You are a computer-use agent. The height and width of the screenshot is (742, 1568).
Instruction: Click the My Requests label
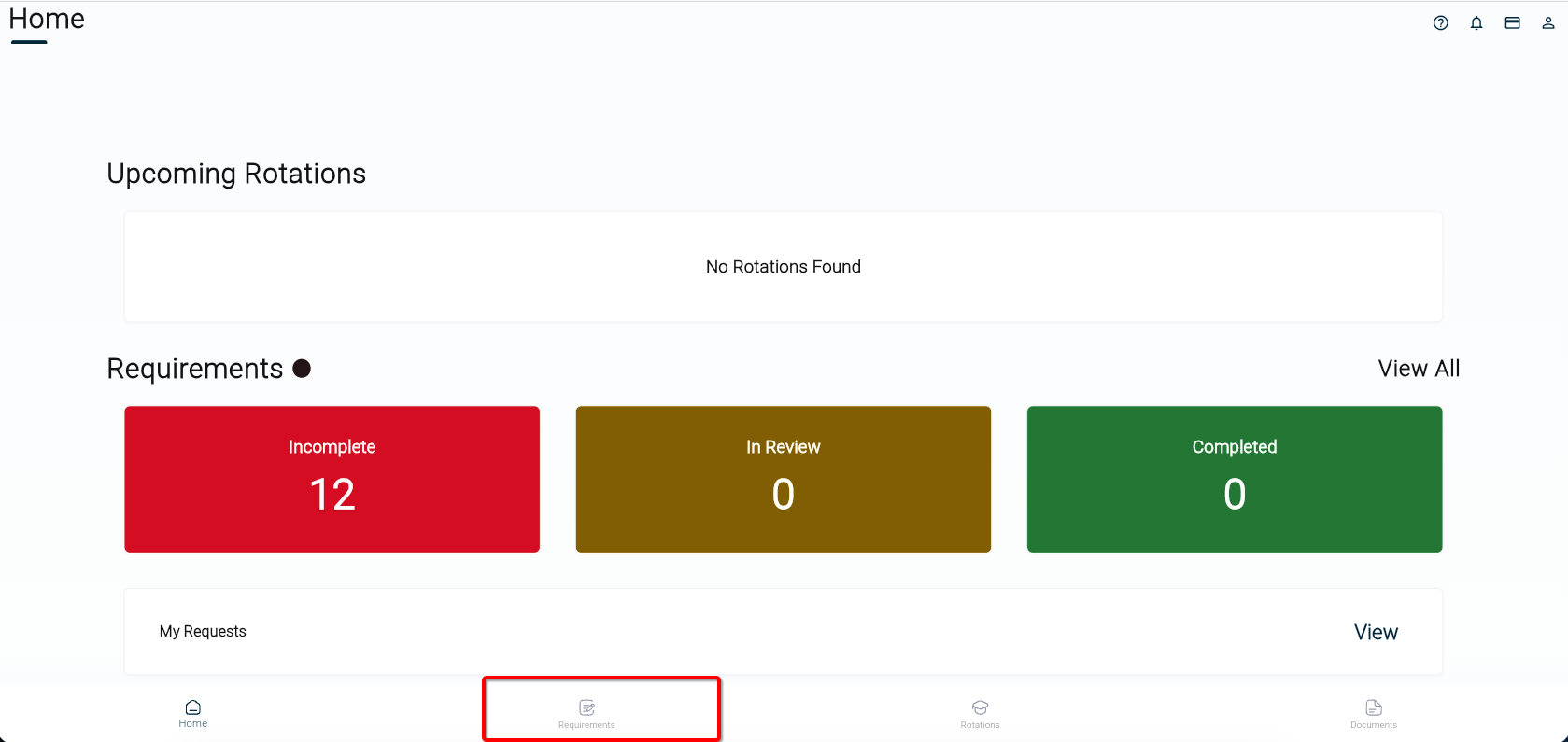203,632
